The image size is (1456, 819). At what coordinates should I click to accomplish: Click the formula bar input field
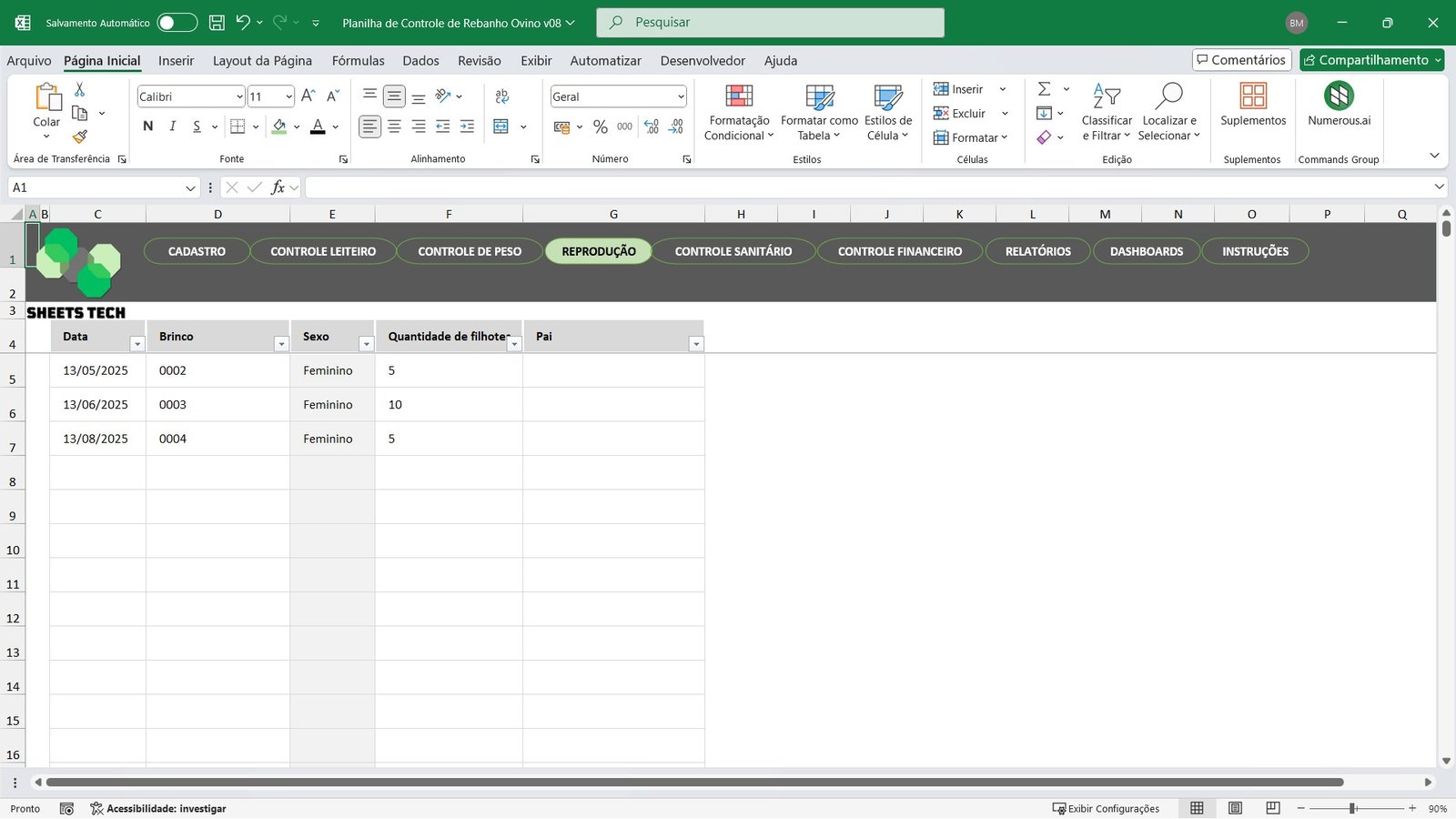click(869, 187)
